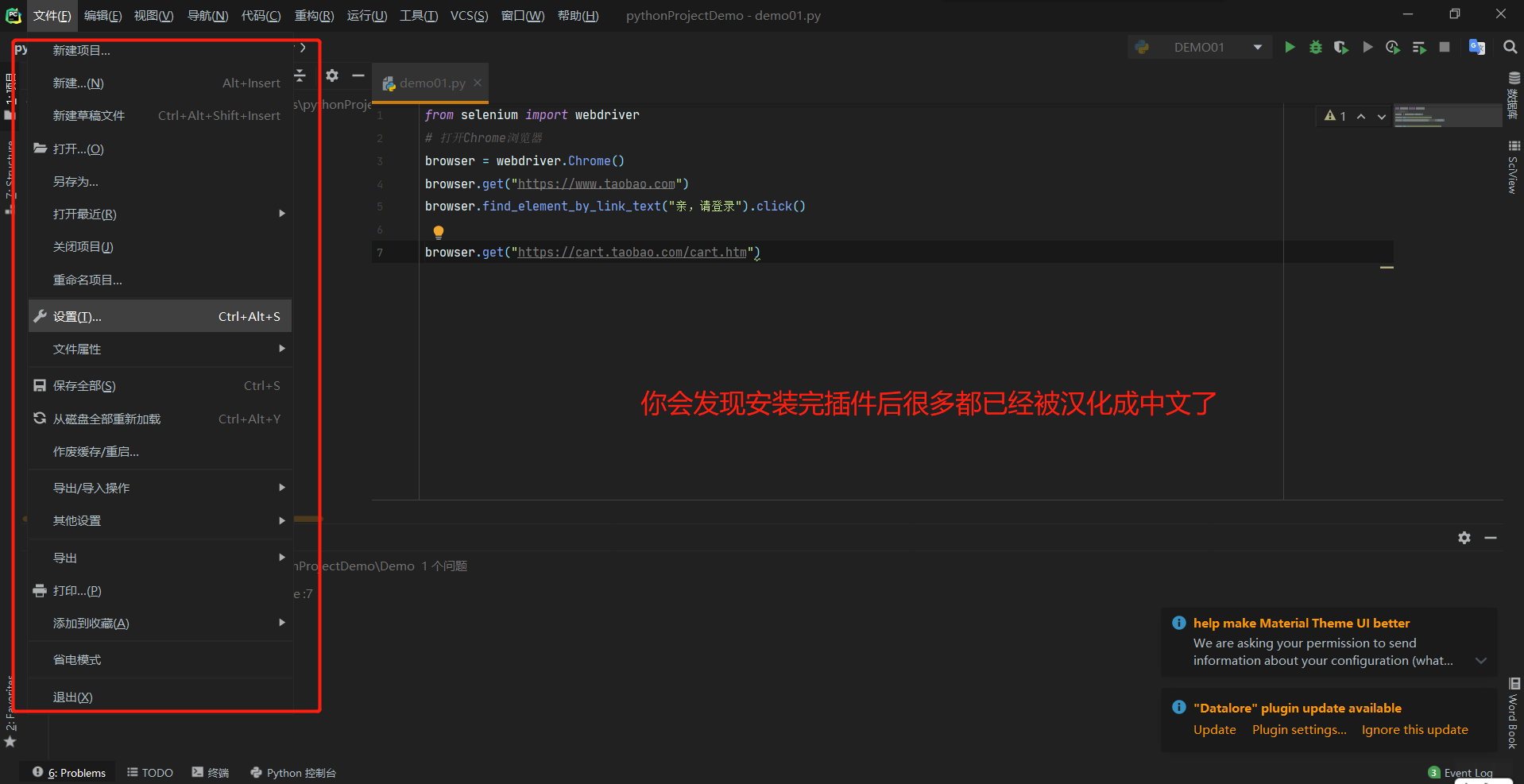Choose 保存全部 menu entry
Viewport: 1524px width, 784px height.
pos(161,385)
